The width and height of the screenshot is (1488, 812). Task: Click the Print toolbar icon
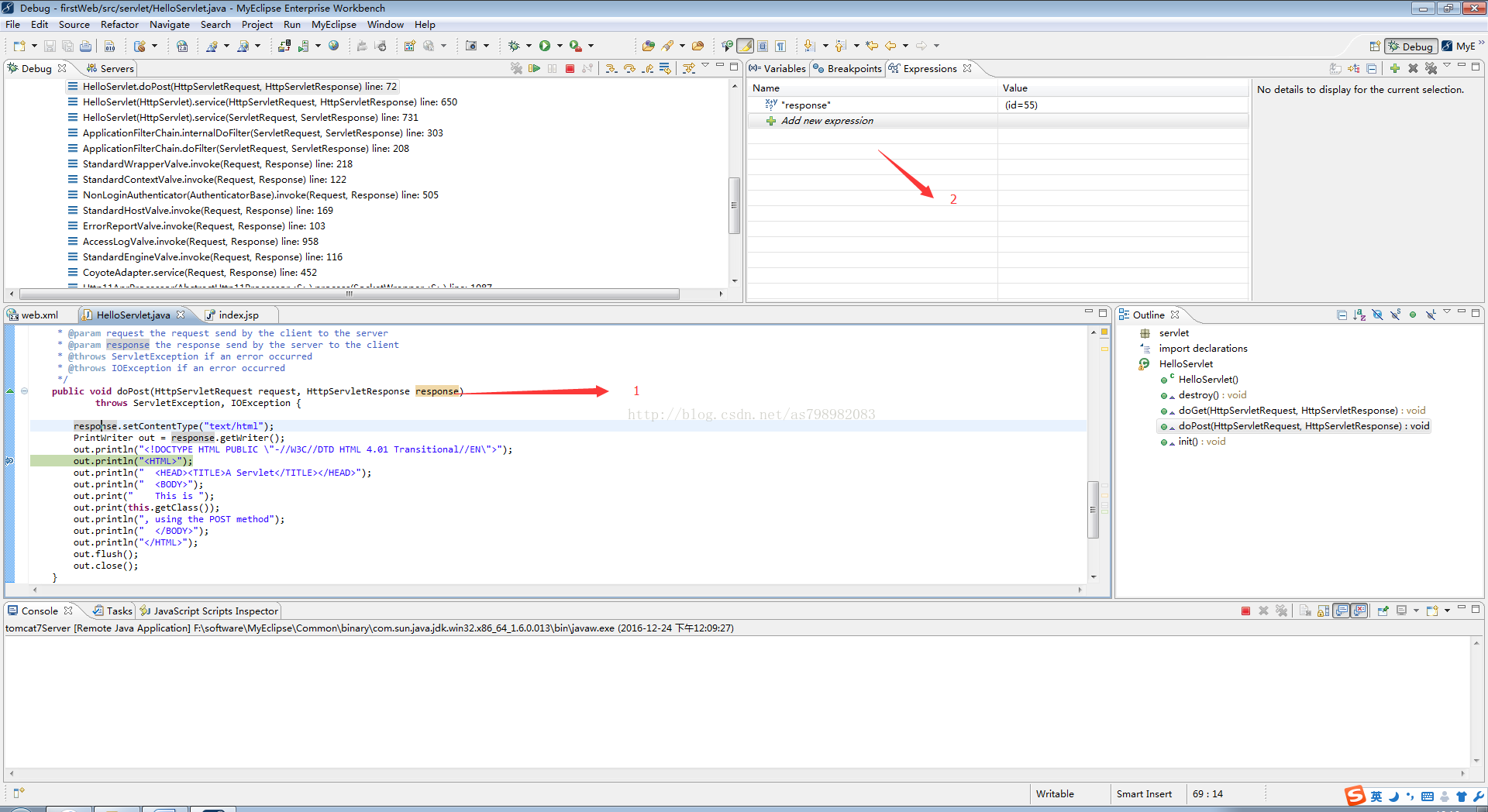point(85,46)
